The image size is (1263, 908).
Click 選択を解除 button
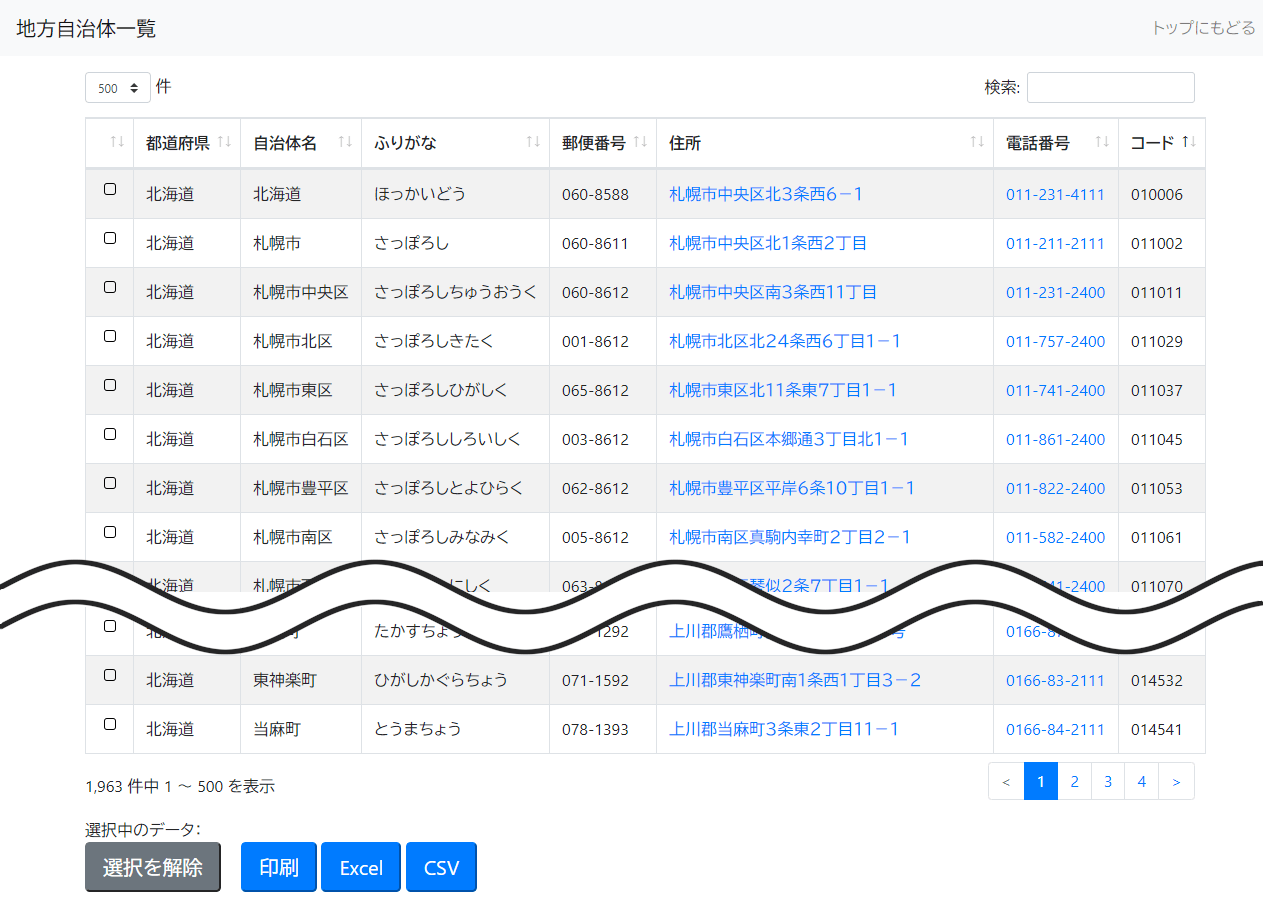pos(153,867)
